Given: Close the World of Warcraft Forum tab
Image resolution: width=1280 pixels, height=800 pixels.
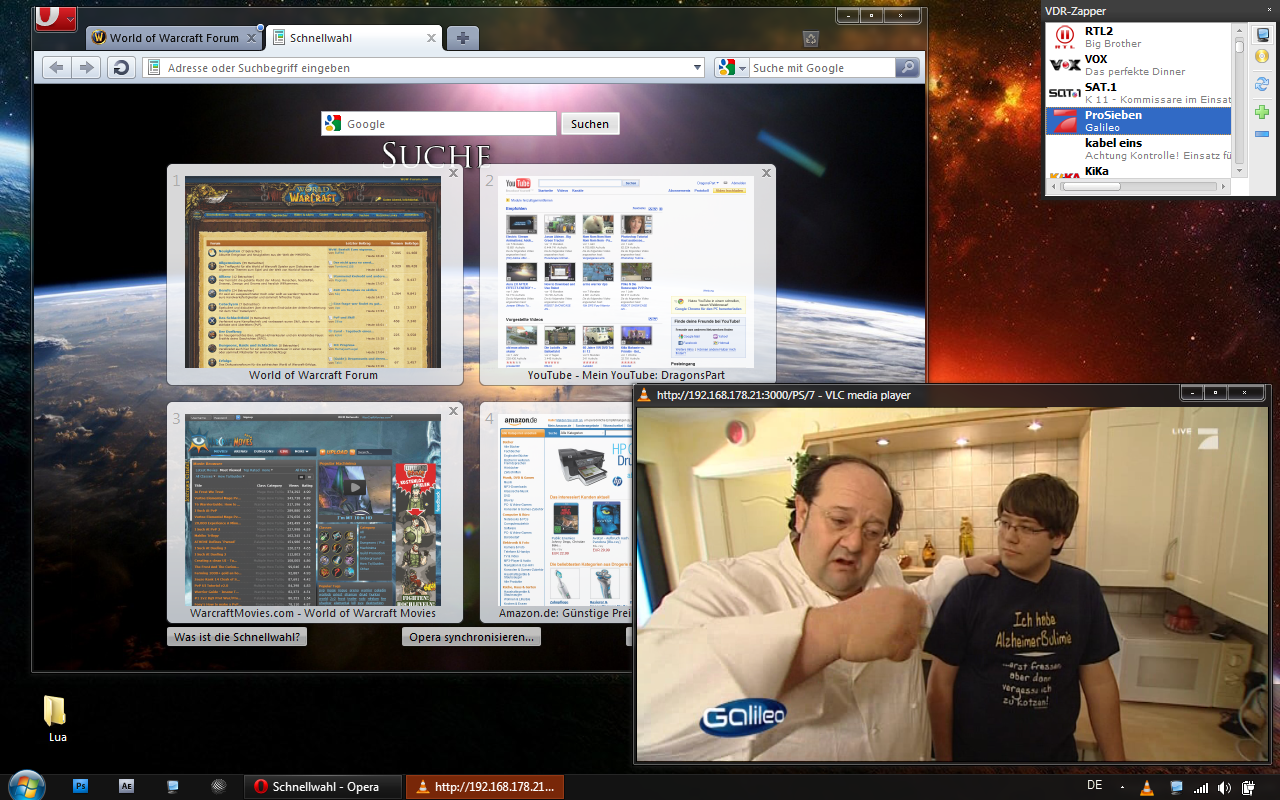Looking at the screenshot, I should pyautogui.click(x=252, y=38).
